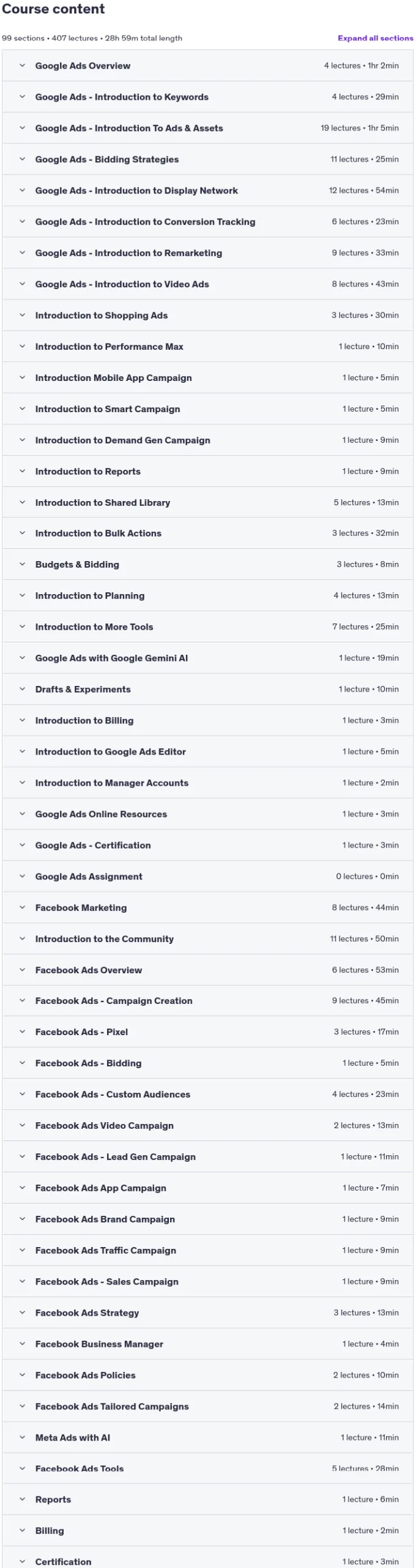Expand the Google Ads Overview section
The image size is (416, 1568).
click(x=207, y=66)
